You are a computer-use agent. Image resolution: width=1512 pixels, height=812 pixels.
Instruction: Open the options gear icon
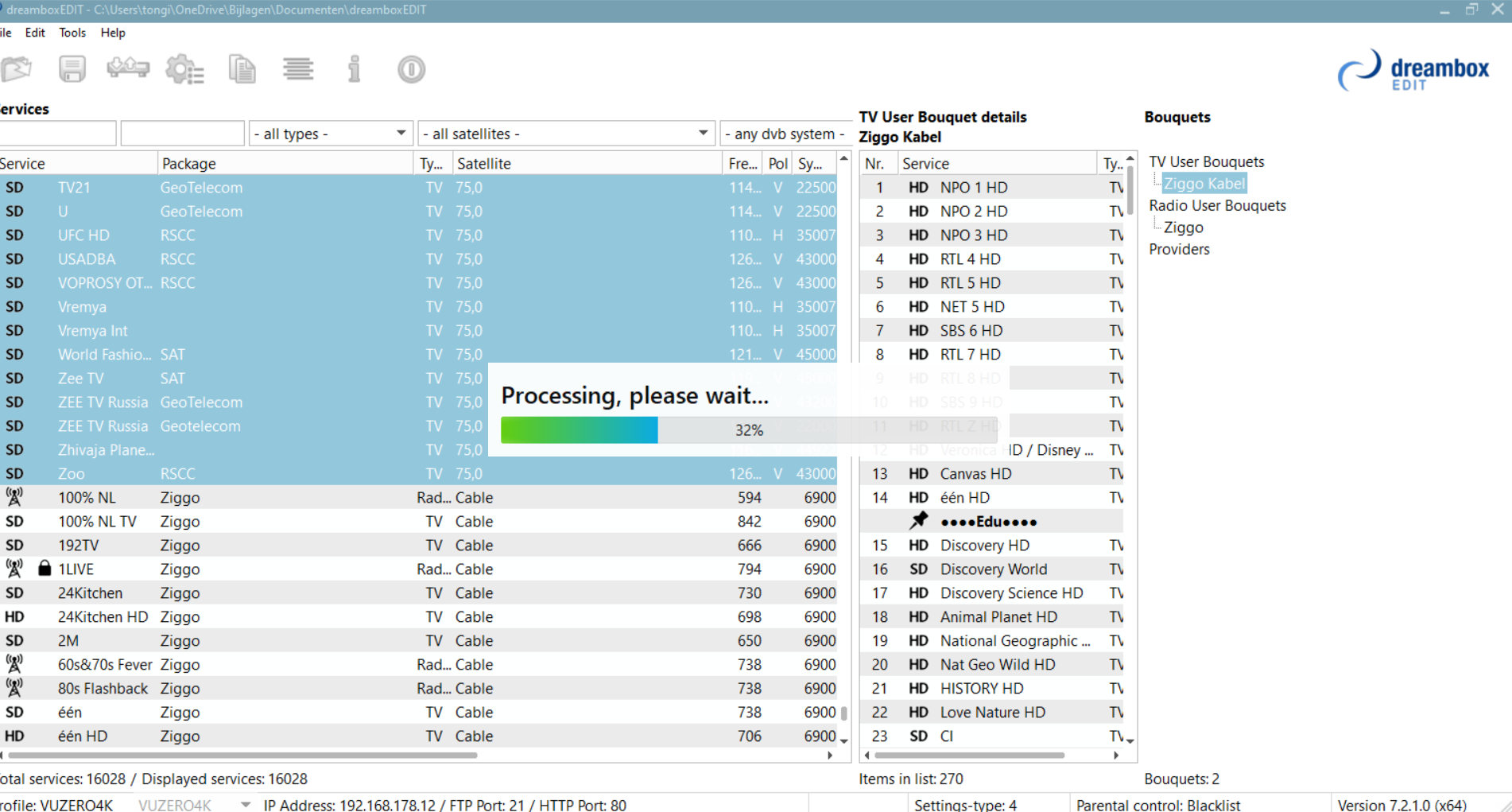coord(184,69)
